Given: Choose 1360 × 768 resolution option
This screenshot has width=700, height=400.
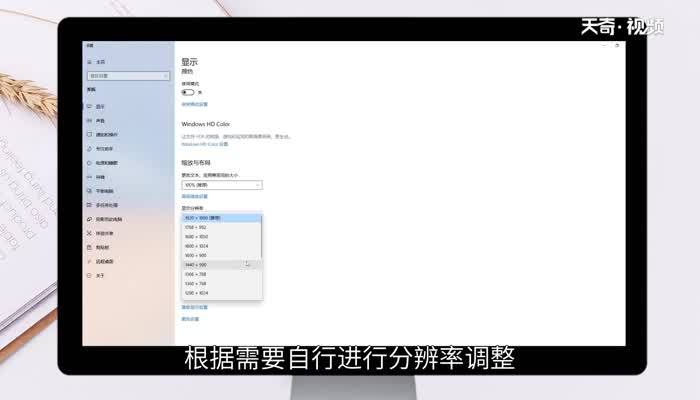Looking at the screenshot, I should [x=221, y=283].
